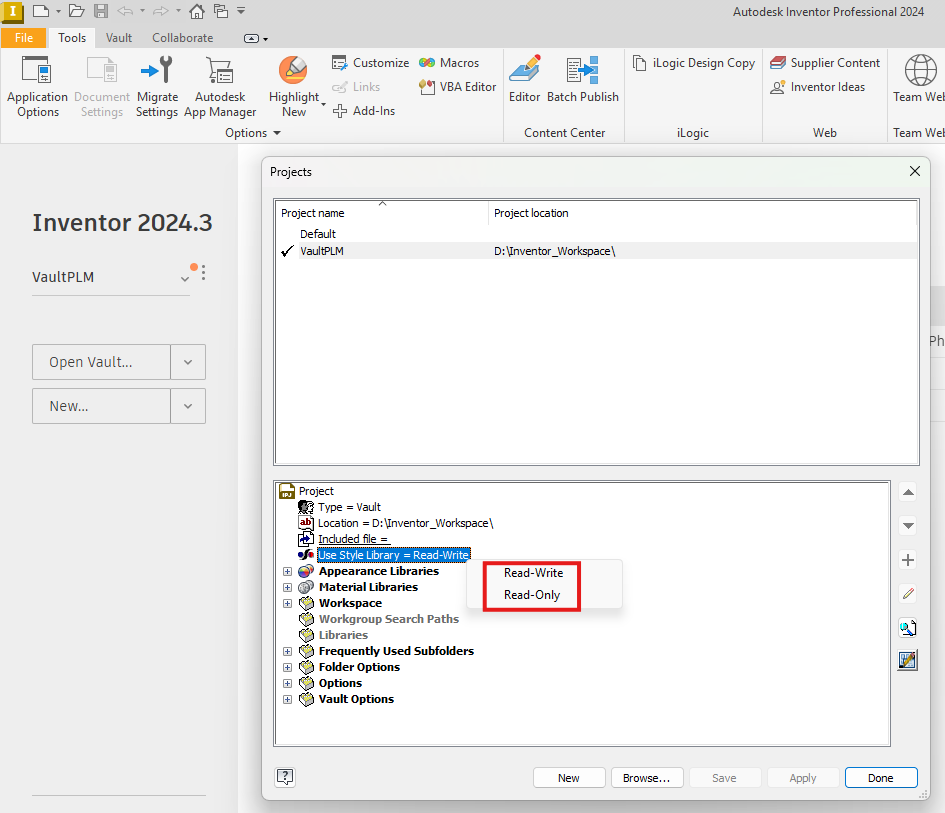Viewport: 945px width, 813px height.
Task: Click the Team Web globe icon
Action: 920,70
